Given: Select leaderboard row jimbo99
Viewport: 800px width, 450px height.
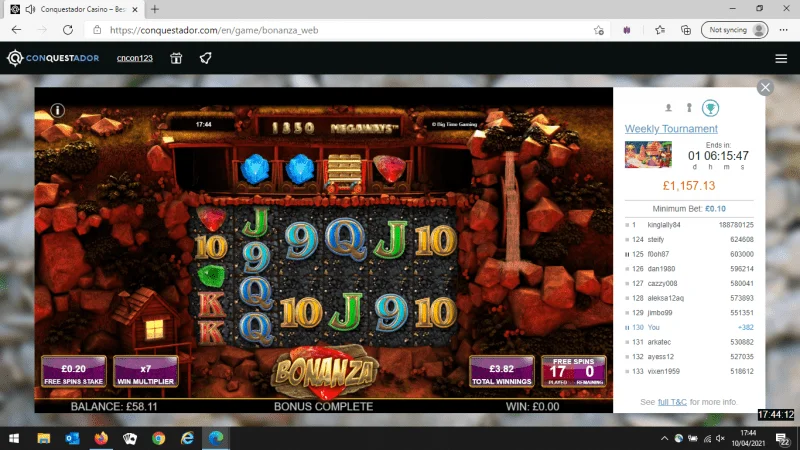Looking at the screenshot, I should [689, 313].
